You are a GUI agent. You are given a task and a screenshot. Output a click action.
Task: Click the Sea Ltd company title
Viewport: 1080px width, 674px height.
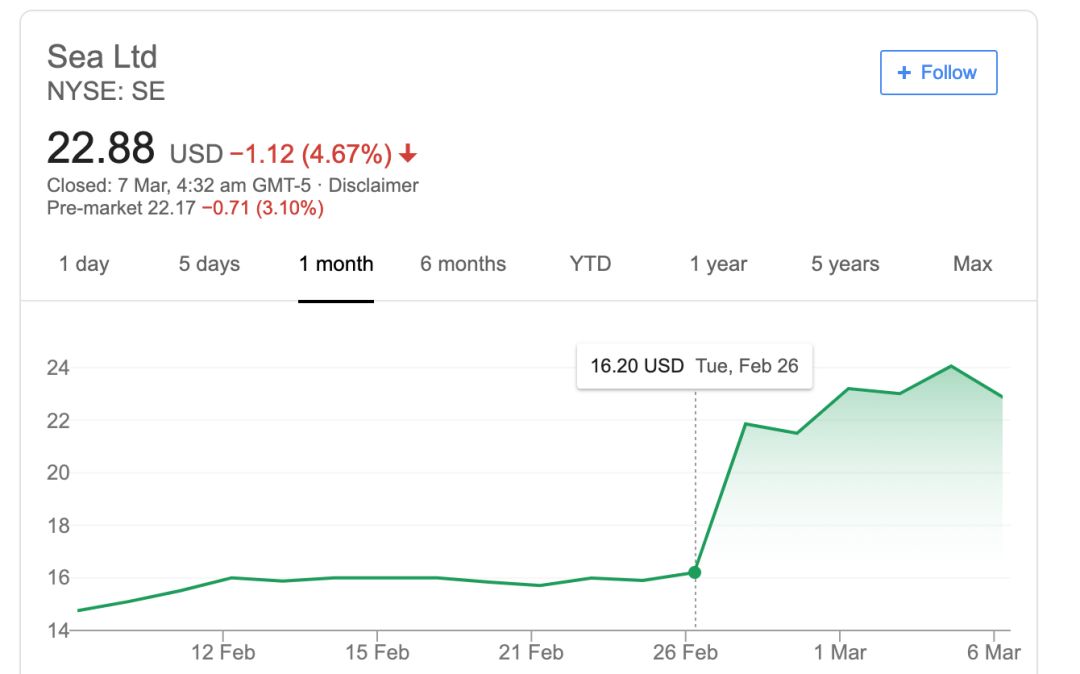point(102,56)
